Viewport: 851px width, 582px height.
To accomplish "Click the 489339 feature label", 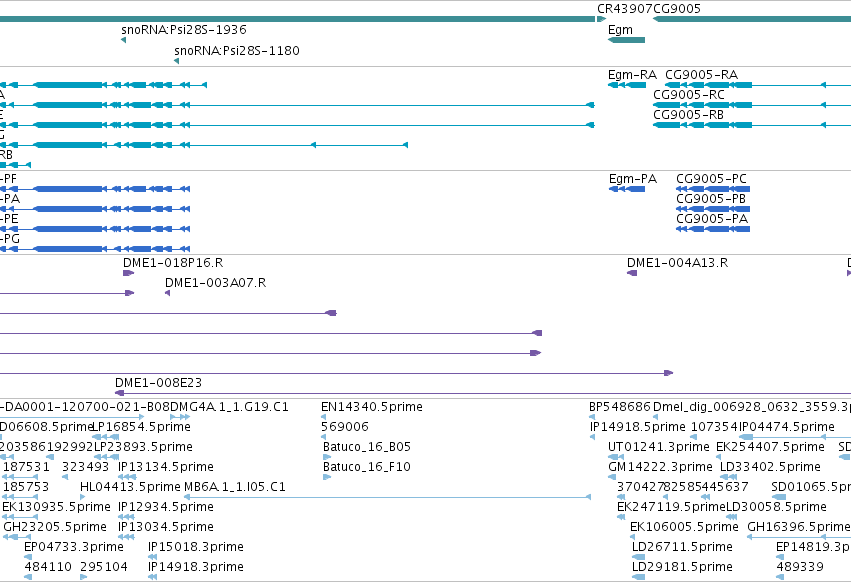I will (800, 567).
